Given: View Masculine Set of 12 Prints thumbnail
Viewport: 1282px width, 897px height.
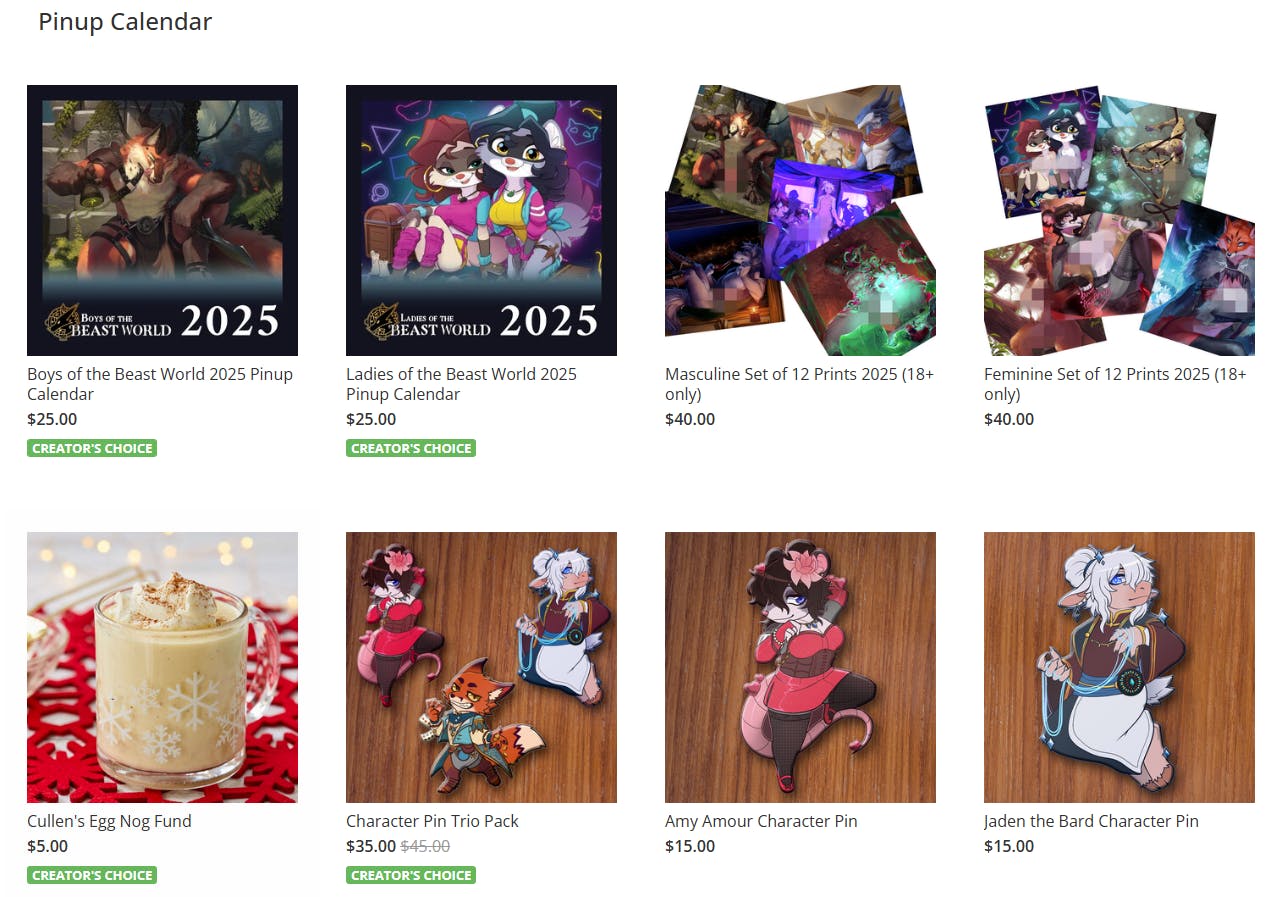Looking at the screenshot, I should [x=800, y=220].
